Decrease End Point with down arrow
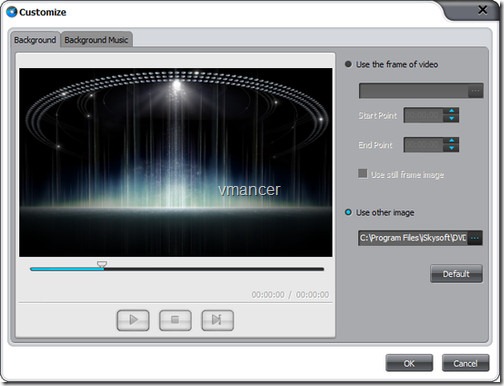Screen dimensions: 504x386 452,148
